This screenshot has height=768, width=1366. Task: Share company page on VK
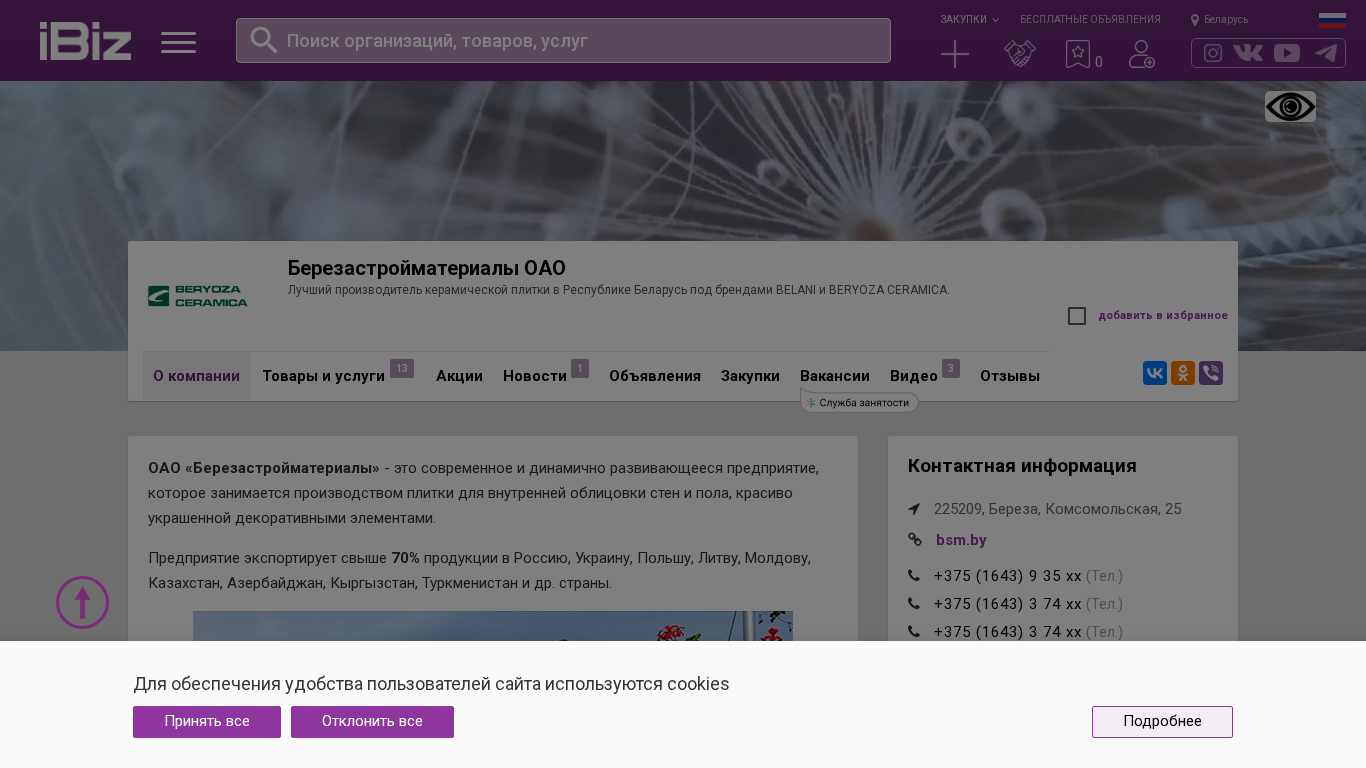click(1155, 373)
